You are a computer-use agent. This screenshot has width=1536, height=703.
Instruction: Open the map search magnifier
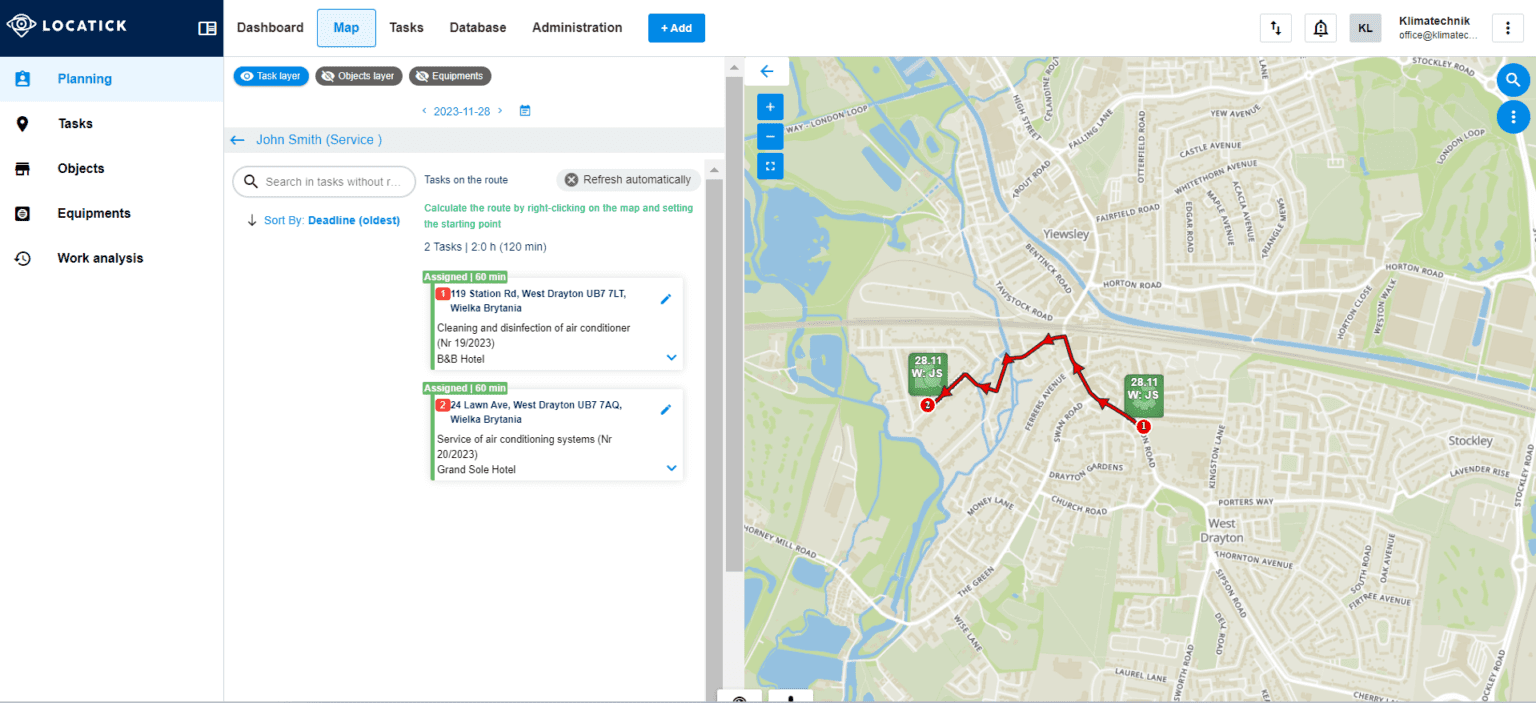1513,80
